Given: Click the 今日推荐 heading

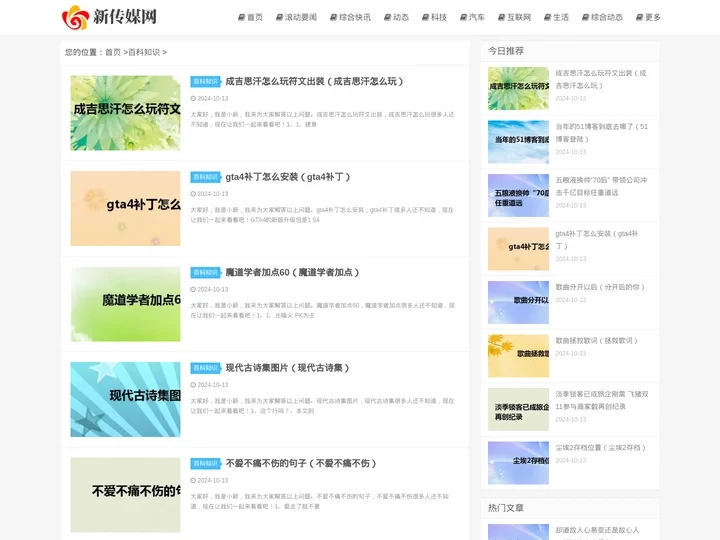Looking at the screenshot, I should tap(506, 51).
